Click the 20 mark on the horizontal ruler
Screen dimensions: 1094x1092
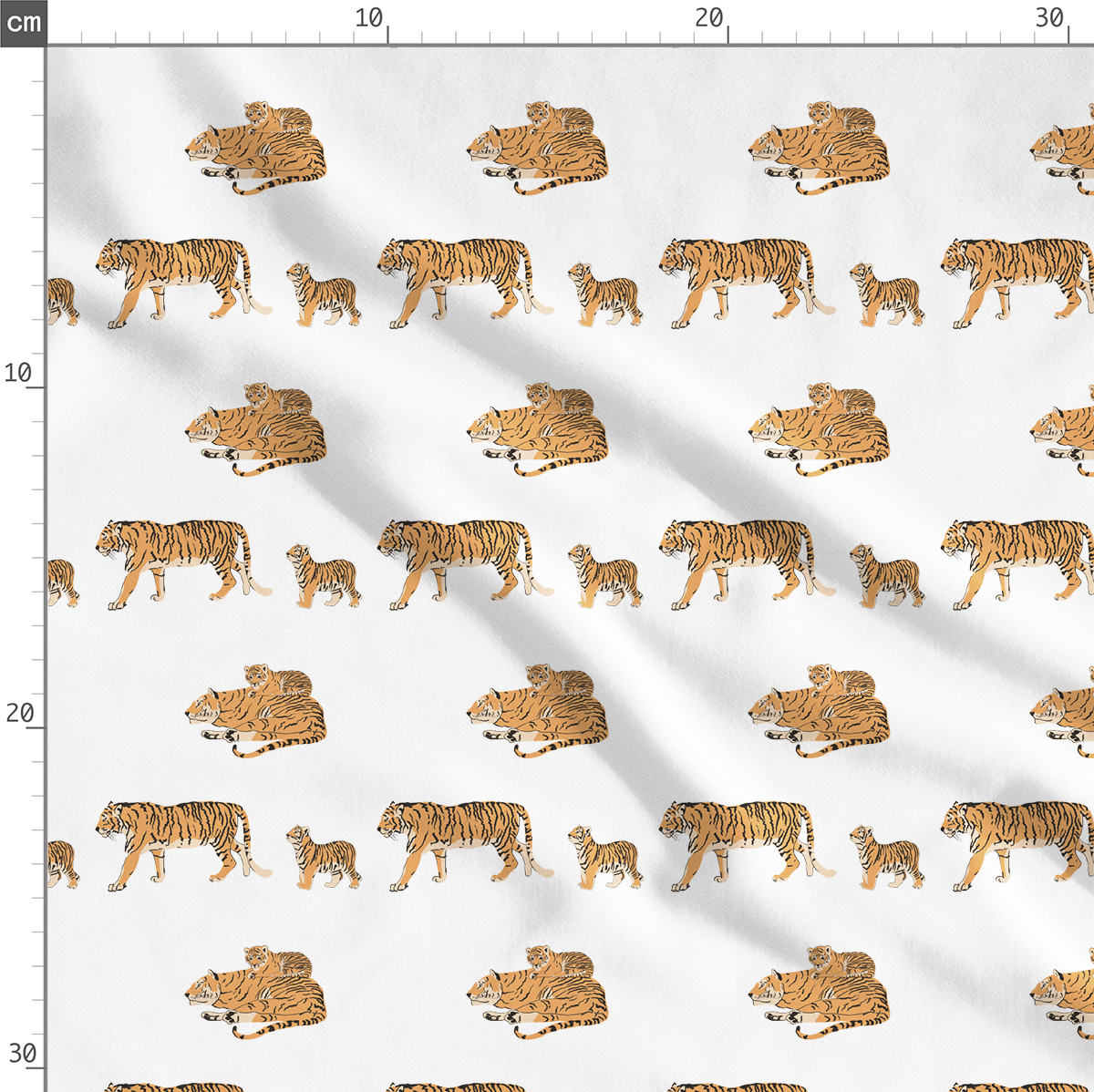point(709,18)
